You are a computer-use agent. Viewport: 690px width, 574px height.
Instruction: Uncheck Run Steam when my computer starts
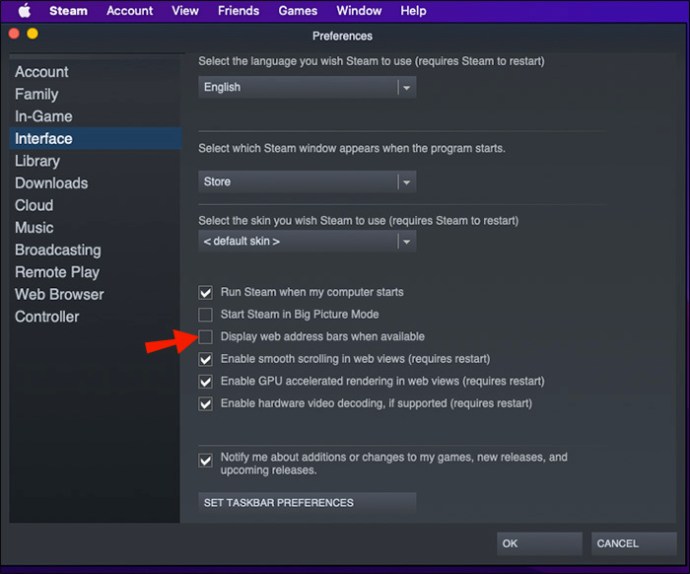pyautogui.click(x=206, y=292)
